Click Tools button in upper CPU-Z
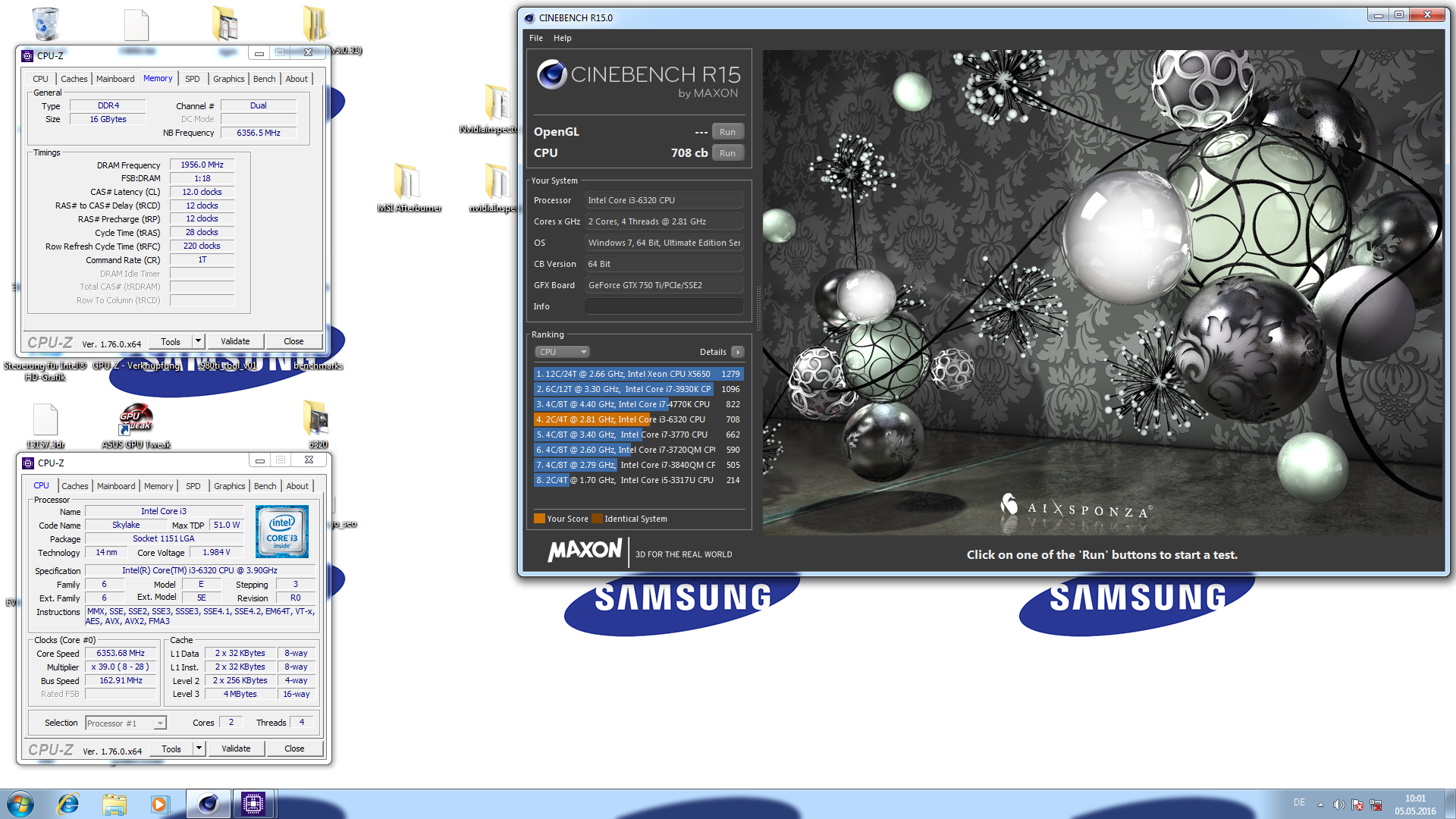Screen dimensions: 1456x819 (x=171, y=341)
